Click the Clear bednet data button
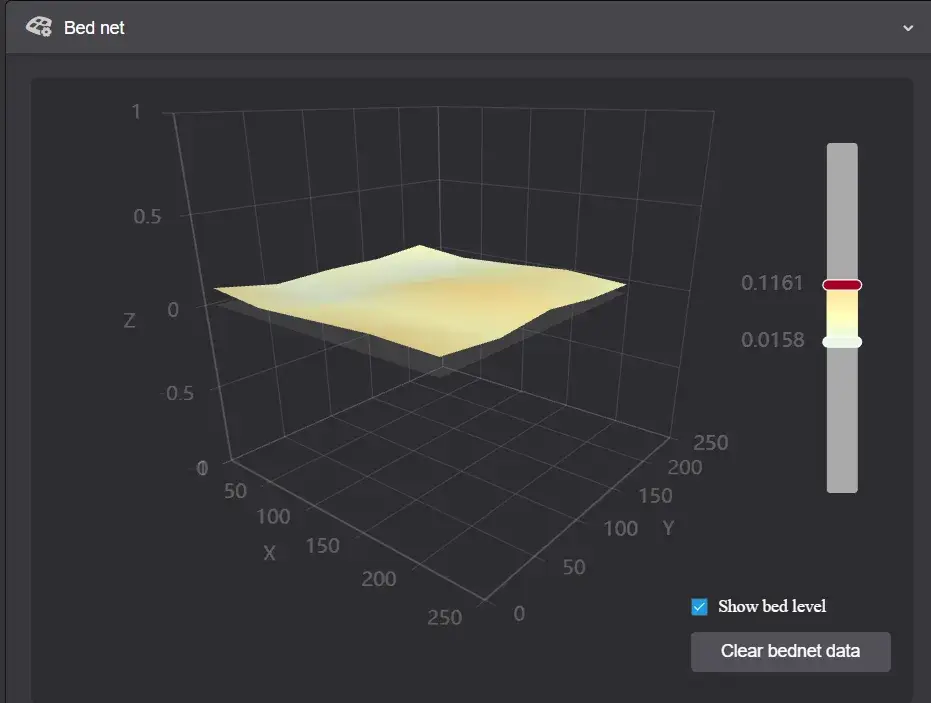This screenshot has height=703, width=931. coord(790,651)
